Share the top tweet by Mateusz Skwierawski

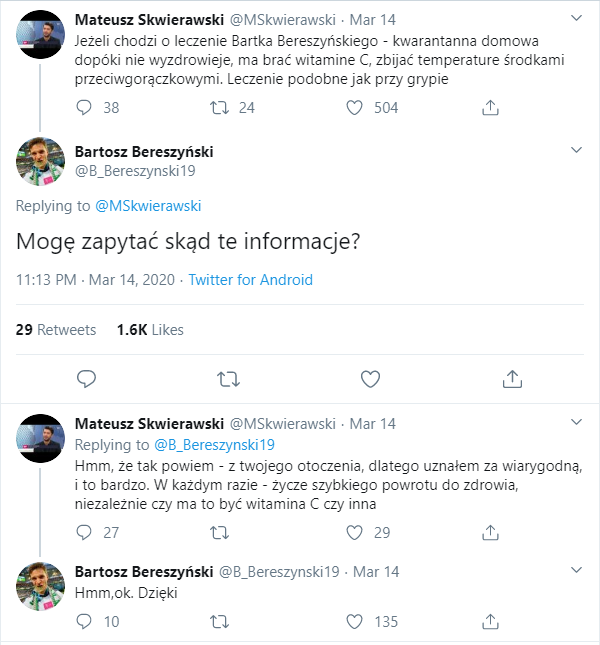click(491, 107)
